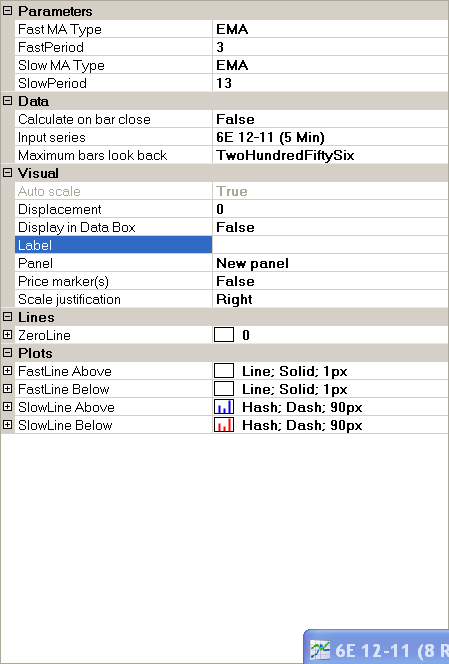449x664 pixels.
Task: Collapse the Lines section
Action: tap(7, 317)
